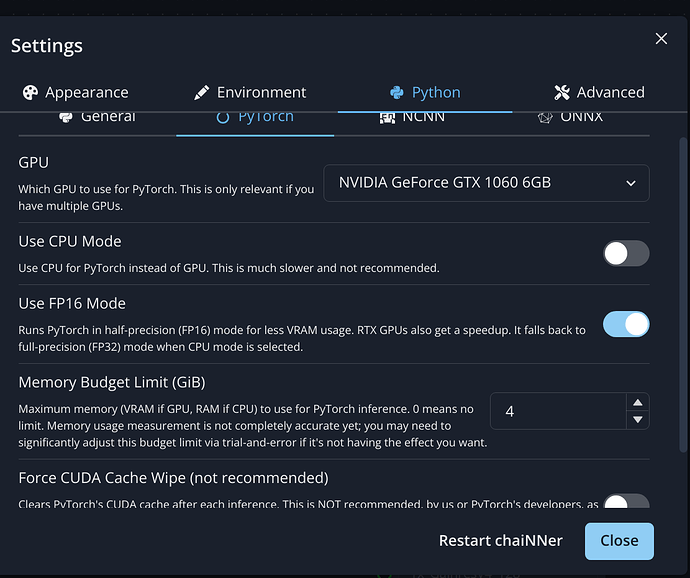Disable the Use FP16 Mode switch
Viewport: 690px width, 578px height.
[626, 324]
